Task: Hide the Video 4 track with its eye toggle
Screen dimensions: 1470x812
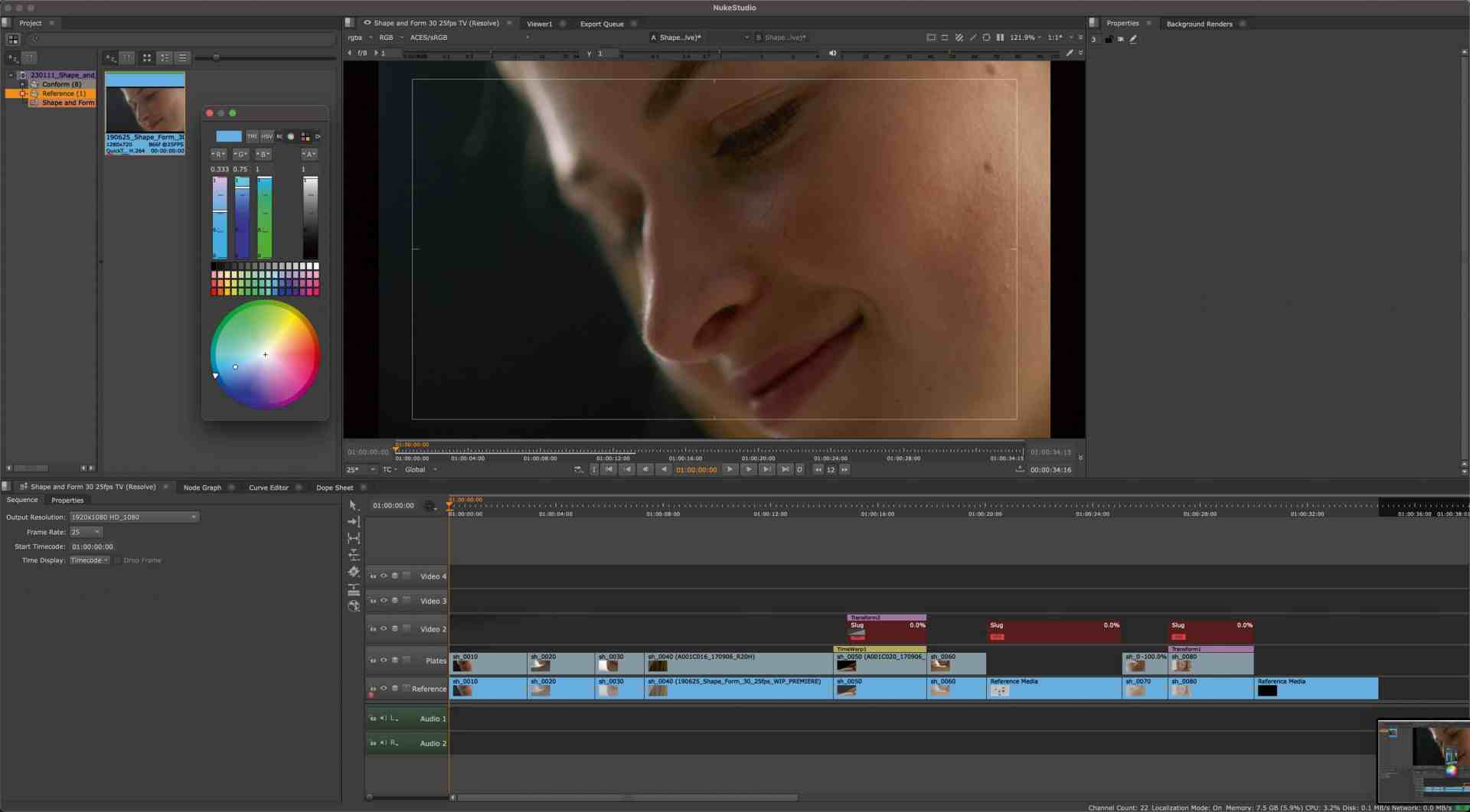Action: 384,576
